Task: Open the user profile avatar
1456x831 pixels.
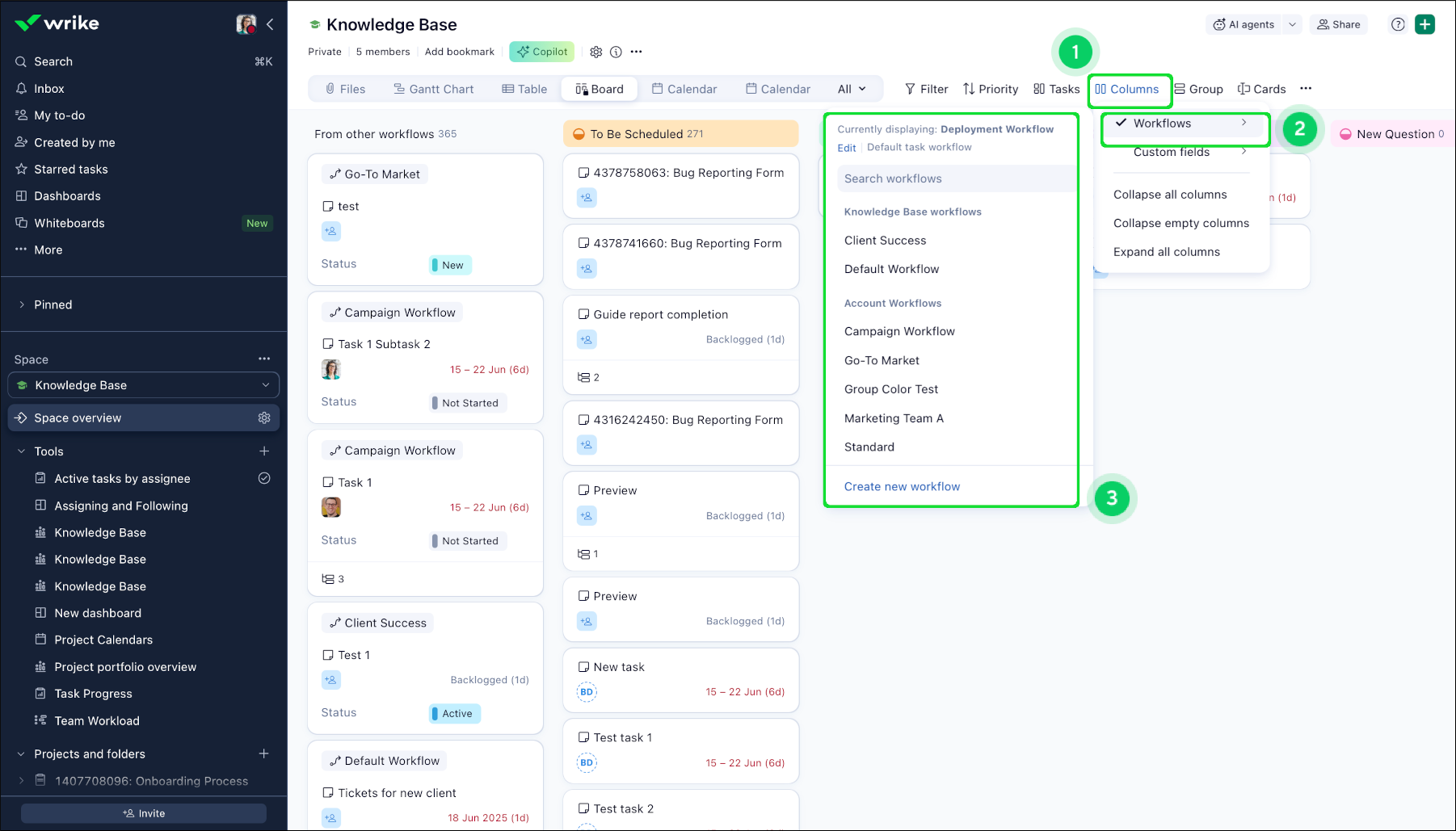Action: pyautogui.click(x=246, y=24)
